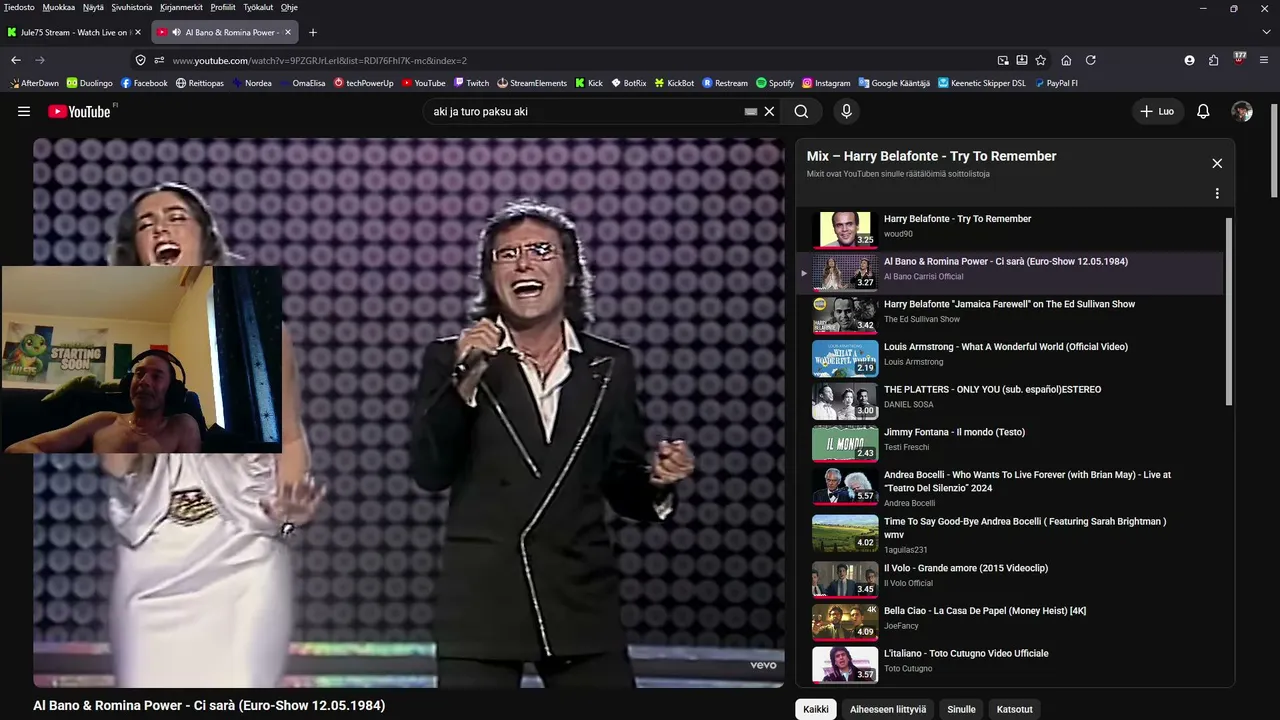This screenshot has height=720, width=1280.
Task: Open the Duolingo bookmark
Action: (90, 83)
